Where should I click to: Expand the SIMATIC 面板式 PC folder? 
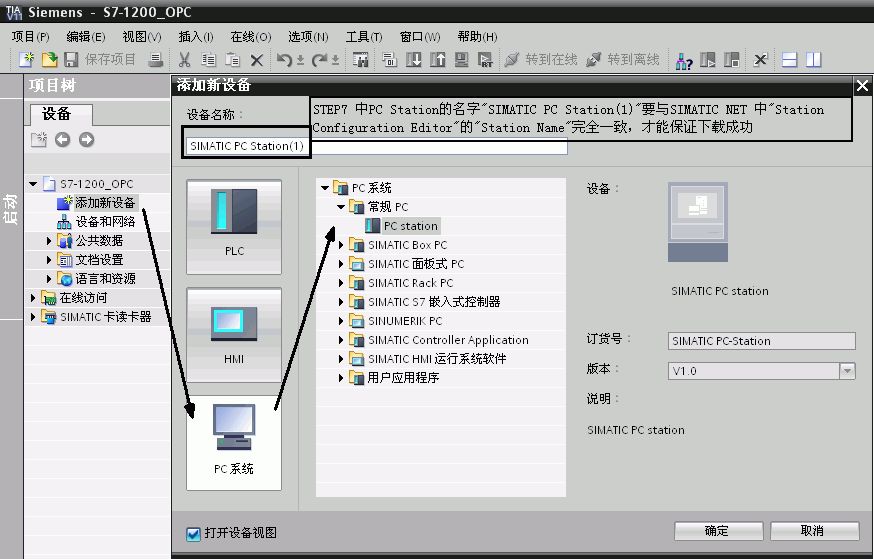(x=341, y=264)
